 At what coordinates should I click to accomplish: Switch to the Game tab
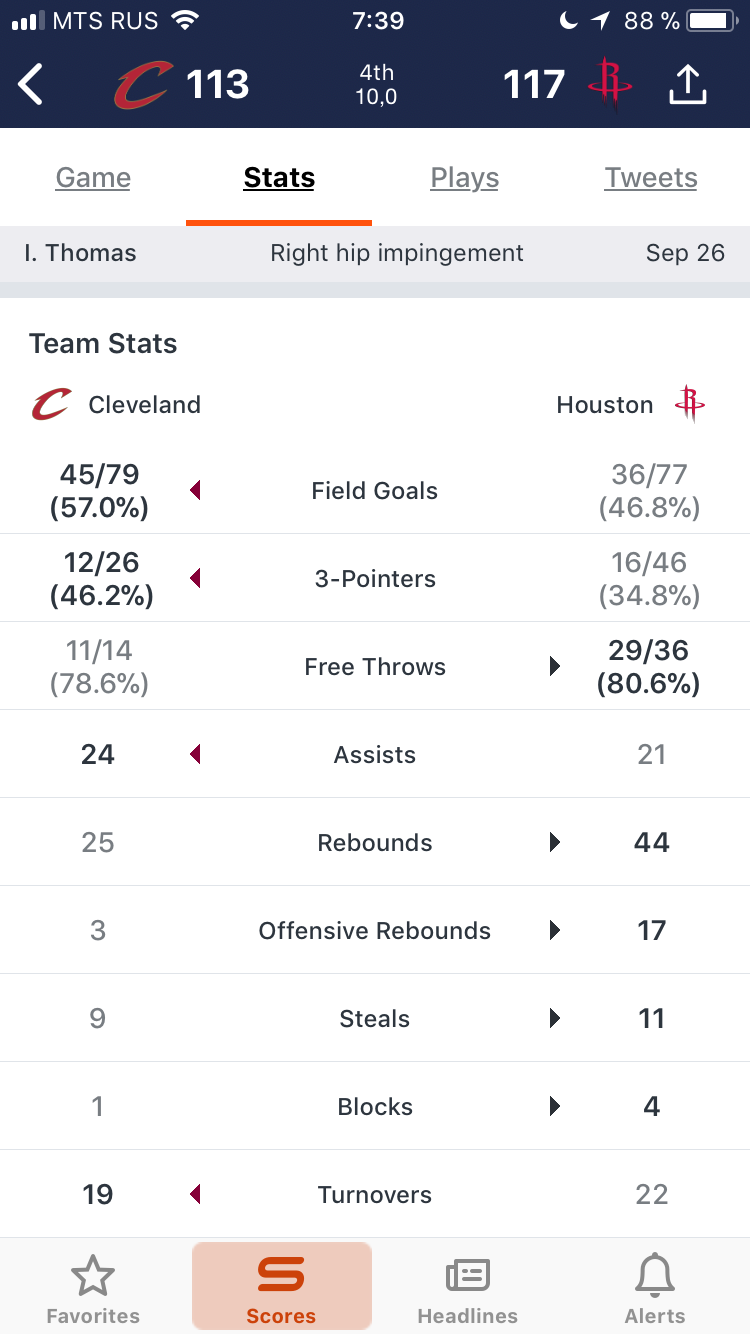click(x=93, y=178)
